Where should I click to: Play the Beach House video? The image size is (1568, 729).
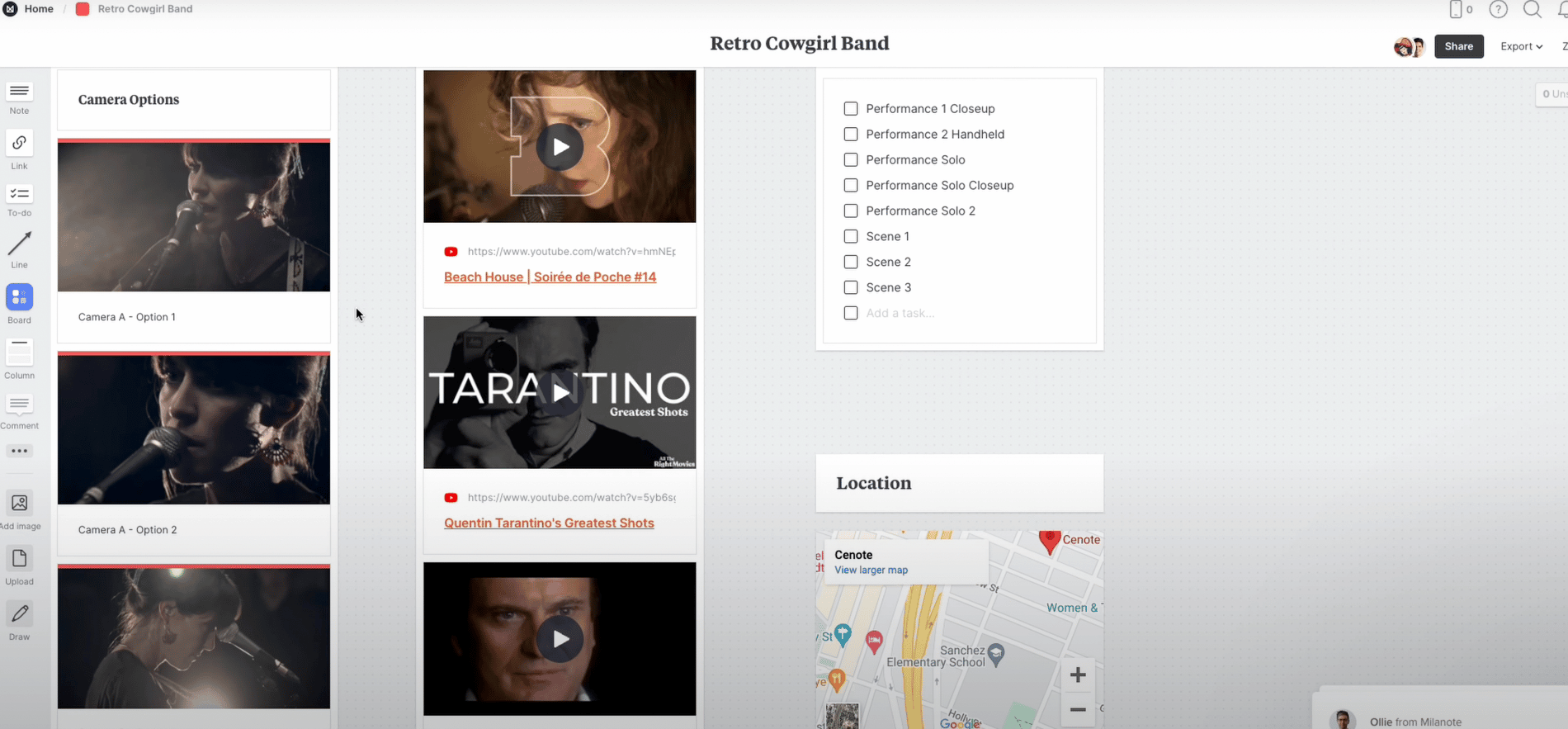[x=560, y=147]
